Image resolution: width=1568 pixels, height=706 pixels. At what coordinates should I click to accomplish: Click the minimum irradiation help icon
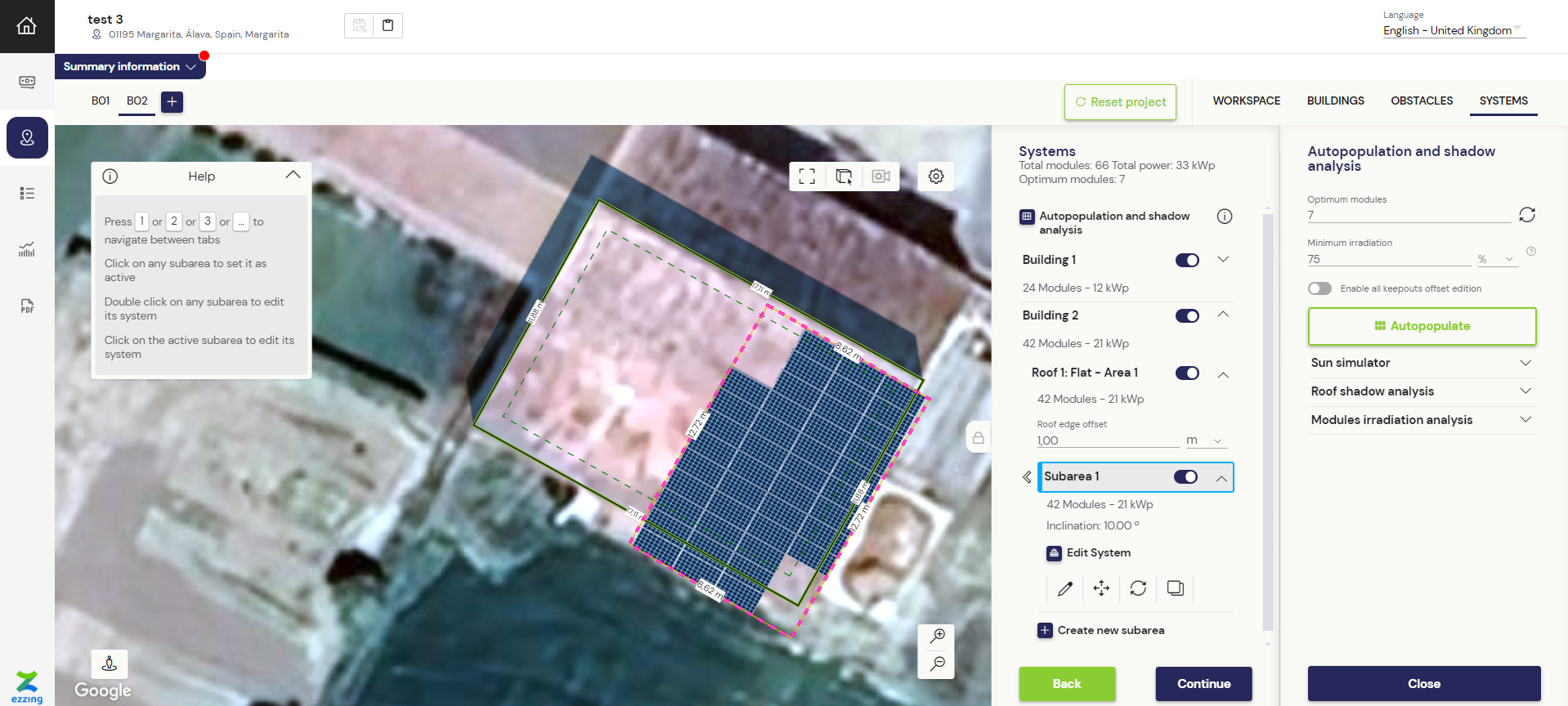click(1531, 252)
